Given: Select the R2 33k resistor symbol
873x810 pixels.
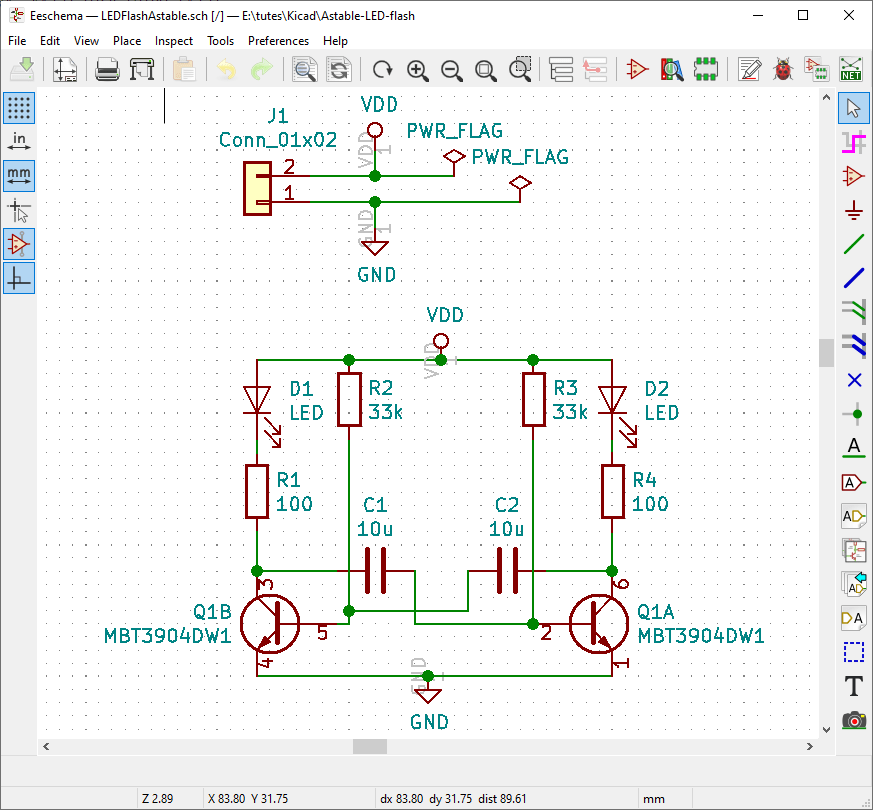Looking at the screenshot, I should [350, 400].
